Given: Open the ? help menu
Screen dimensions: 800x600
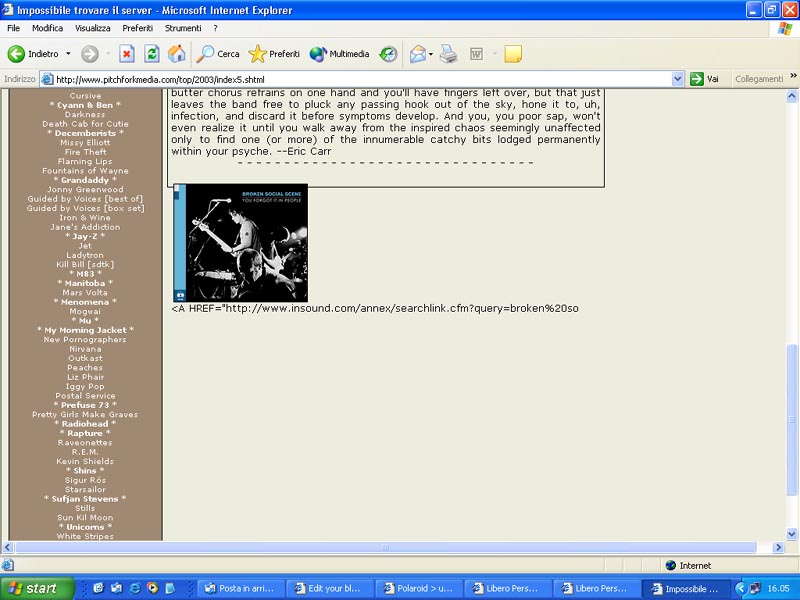Looking at the screenshot, I should (215, 28).
